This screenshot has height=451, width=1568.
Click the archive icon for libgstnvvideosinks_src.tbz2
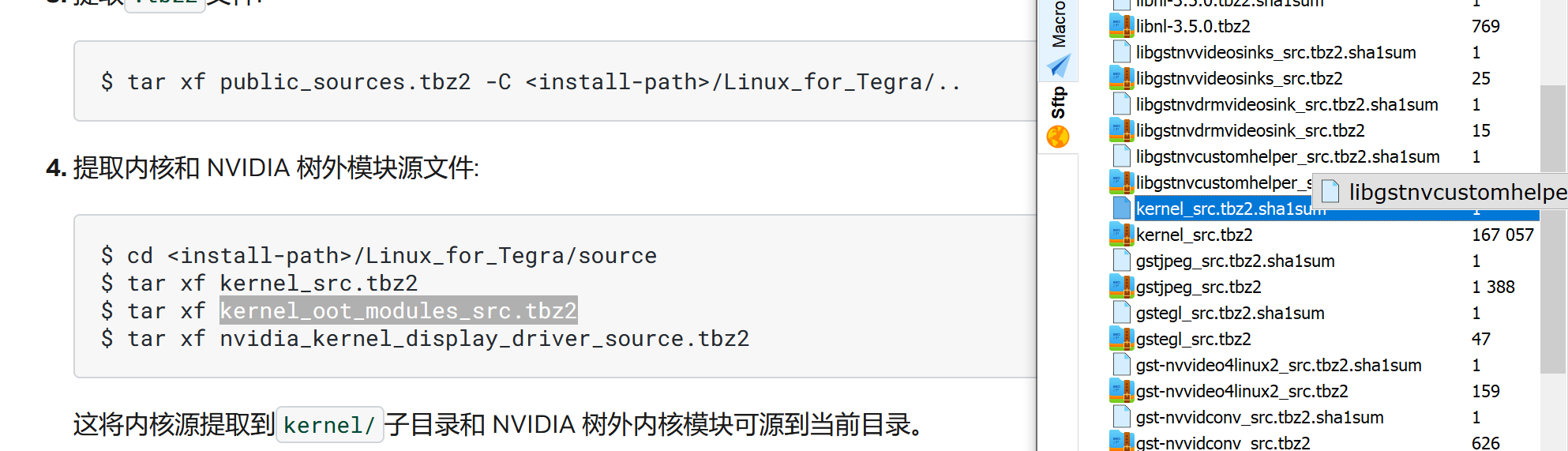(1121, 78)
